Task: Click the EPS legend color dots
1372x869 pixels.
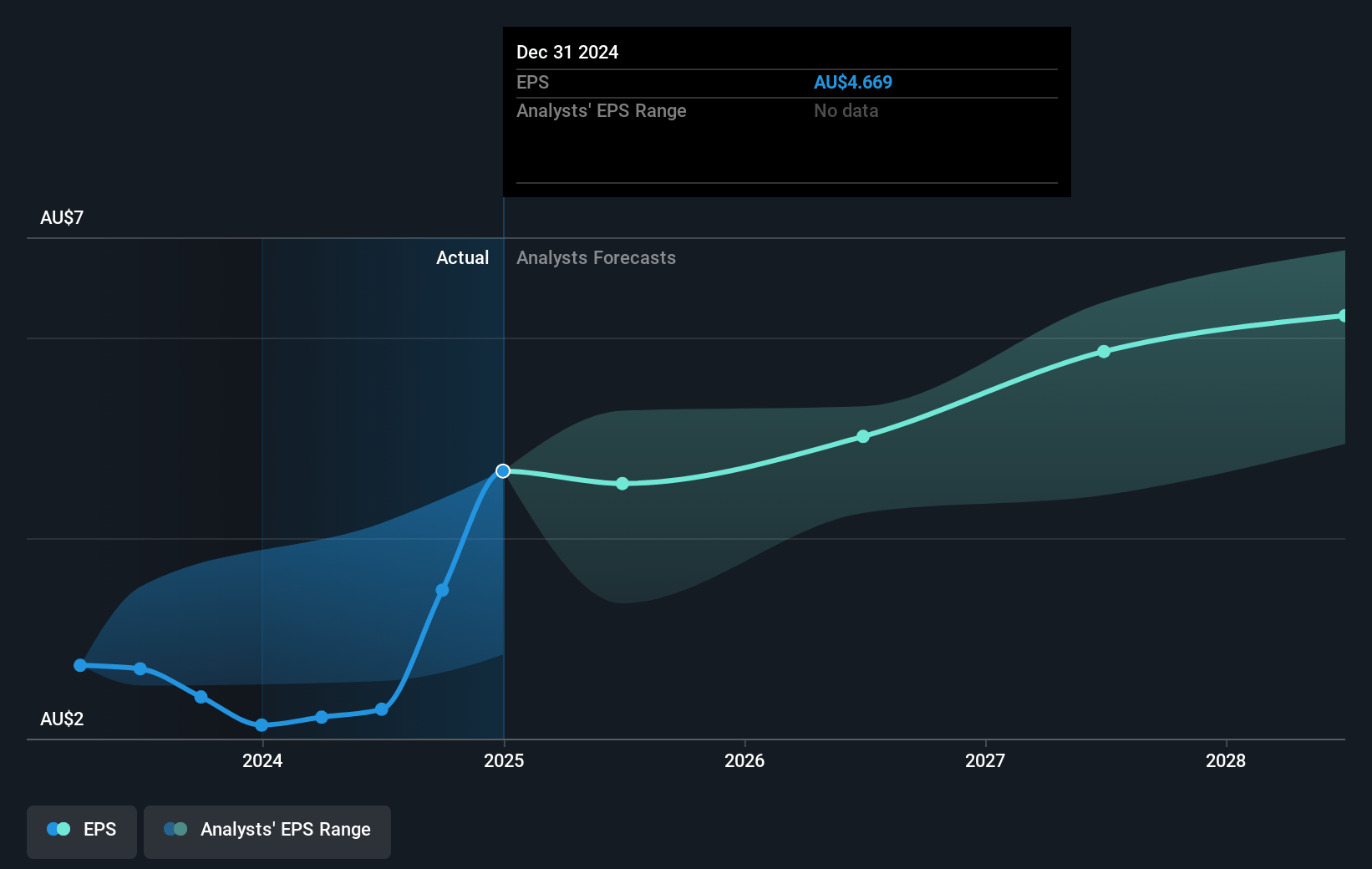Action: pyautogui.click(x=58, y=829)
